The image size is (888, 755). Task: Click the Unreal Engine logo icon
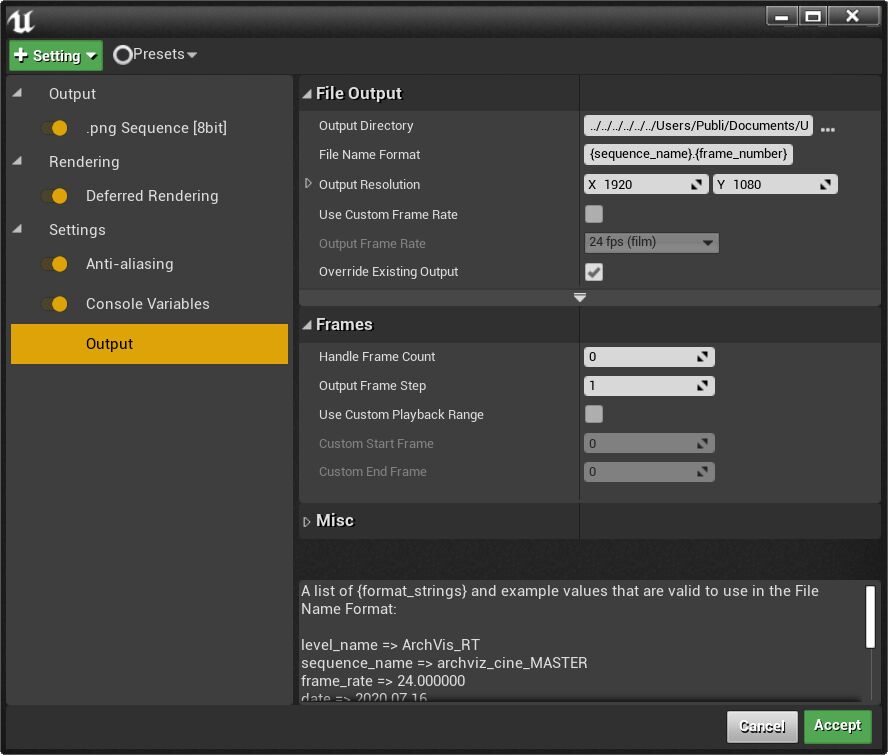tap(20, 18)
